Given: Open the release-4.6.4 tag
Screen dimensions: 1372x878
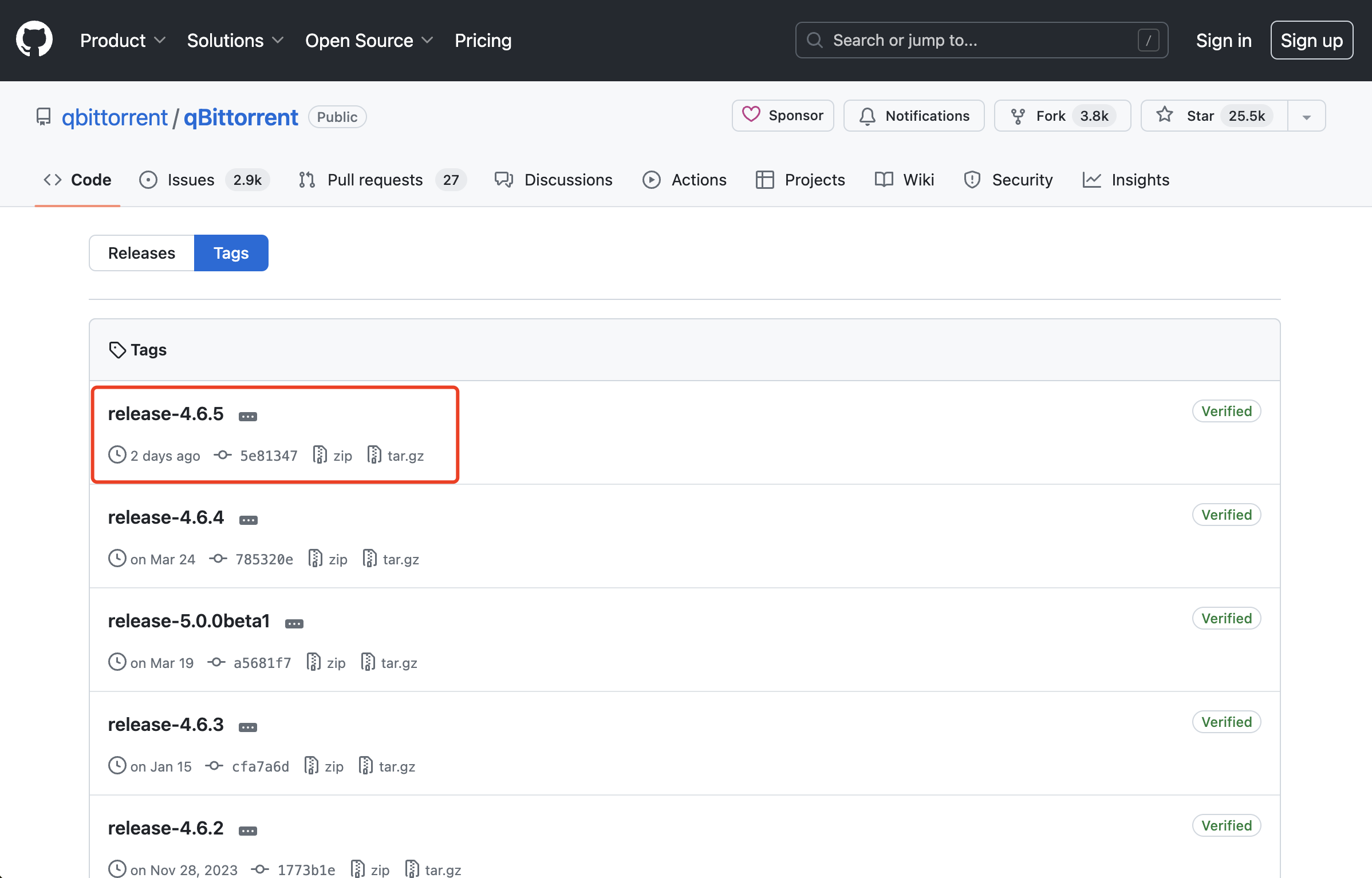Looking at the screenshot, I should (x=165, y=517).
